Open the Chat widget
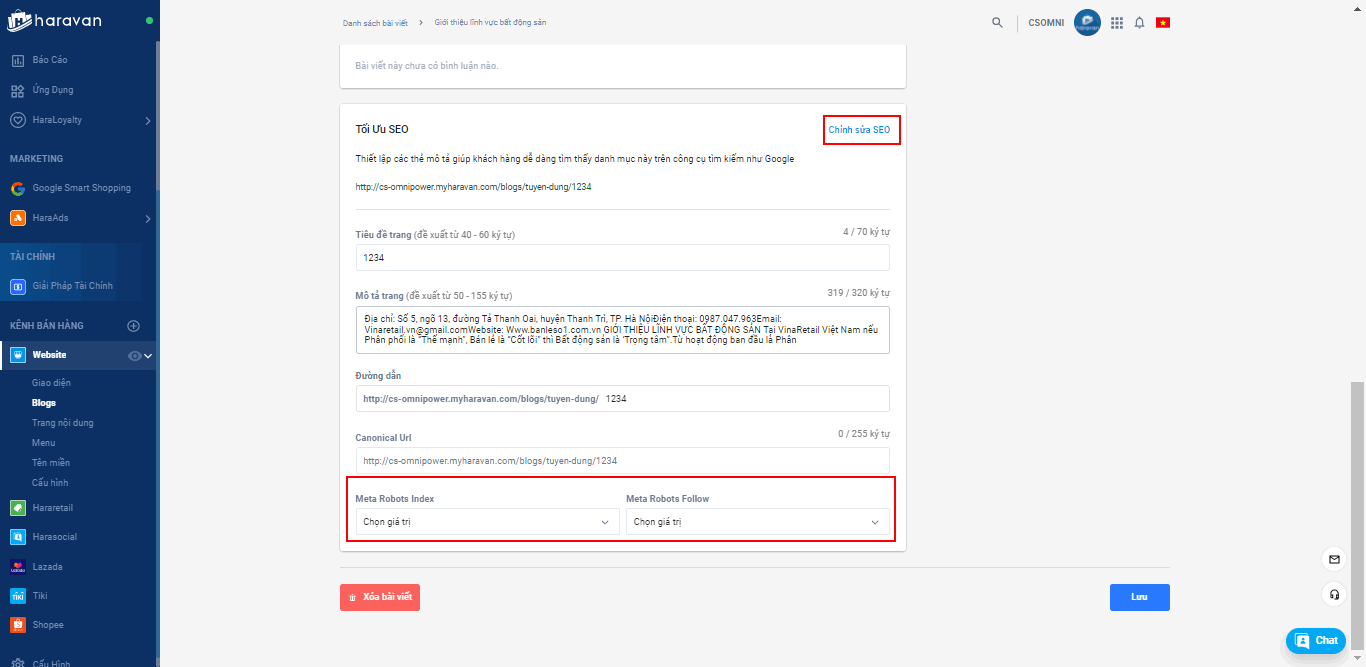The height and width of the screenshot is (667, 1366). pos(1315,640)
